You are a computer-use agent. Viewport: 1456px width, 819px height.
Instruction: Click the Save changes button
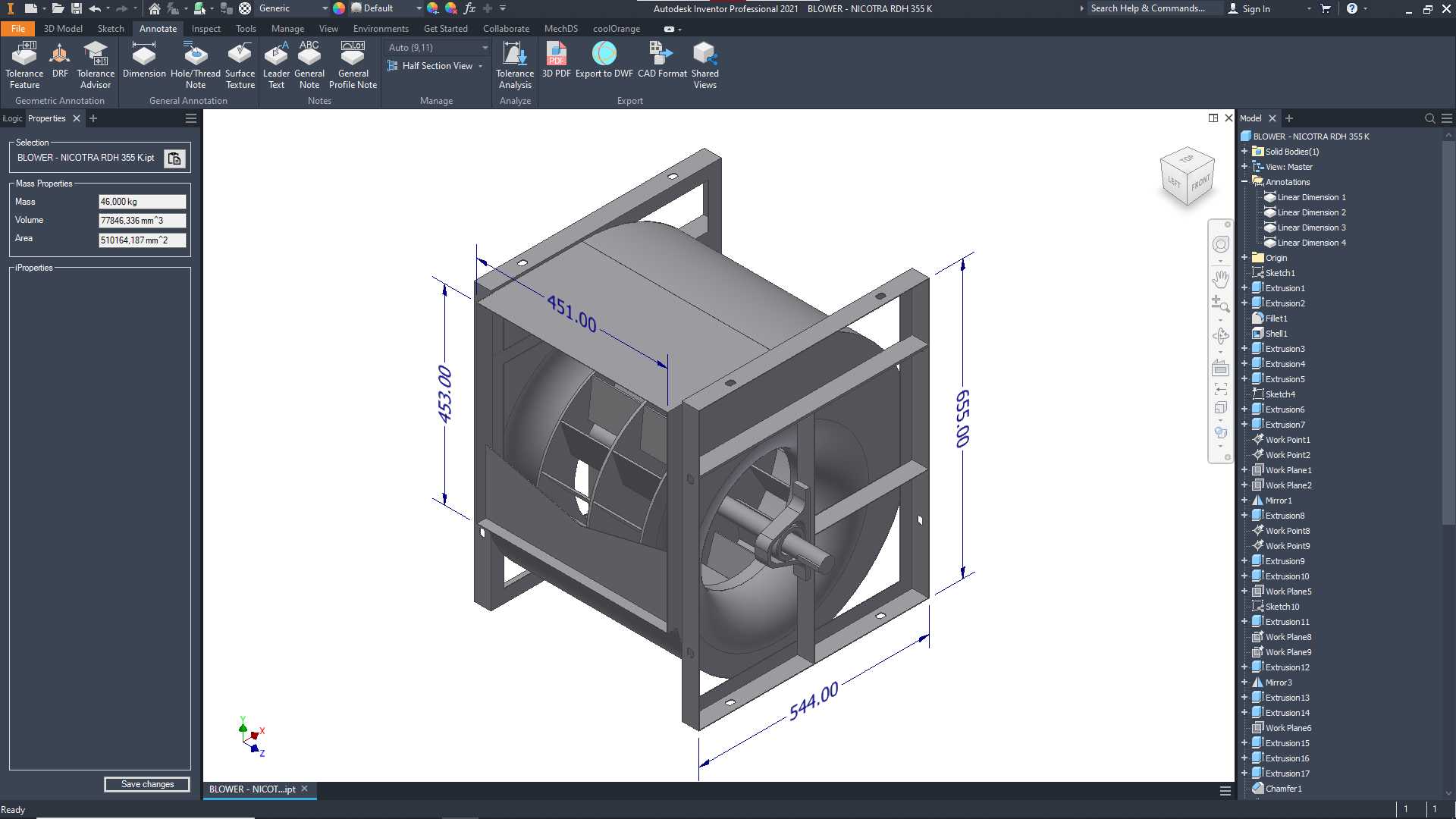(147, 784)
